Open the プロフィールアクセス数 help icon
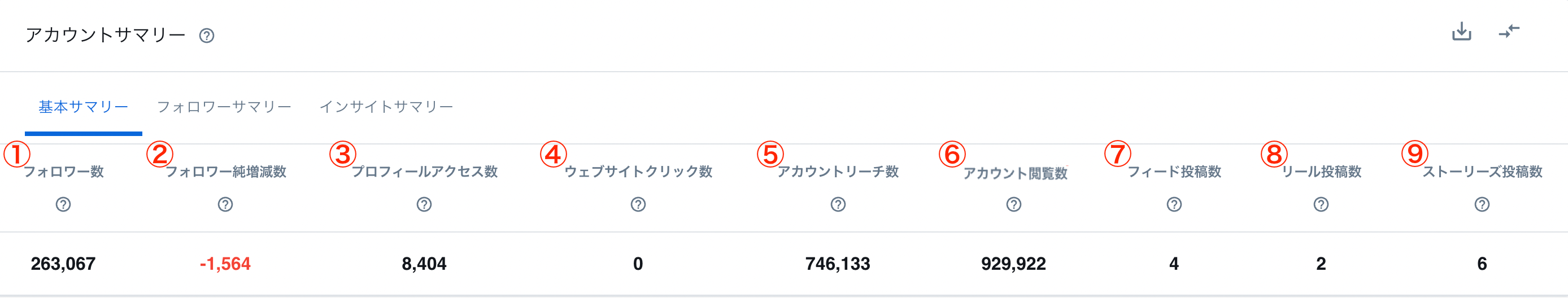The height and width of the screenshot is (298, 1568). (424, 204)
